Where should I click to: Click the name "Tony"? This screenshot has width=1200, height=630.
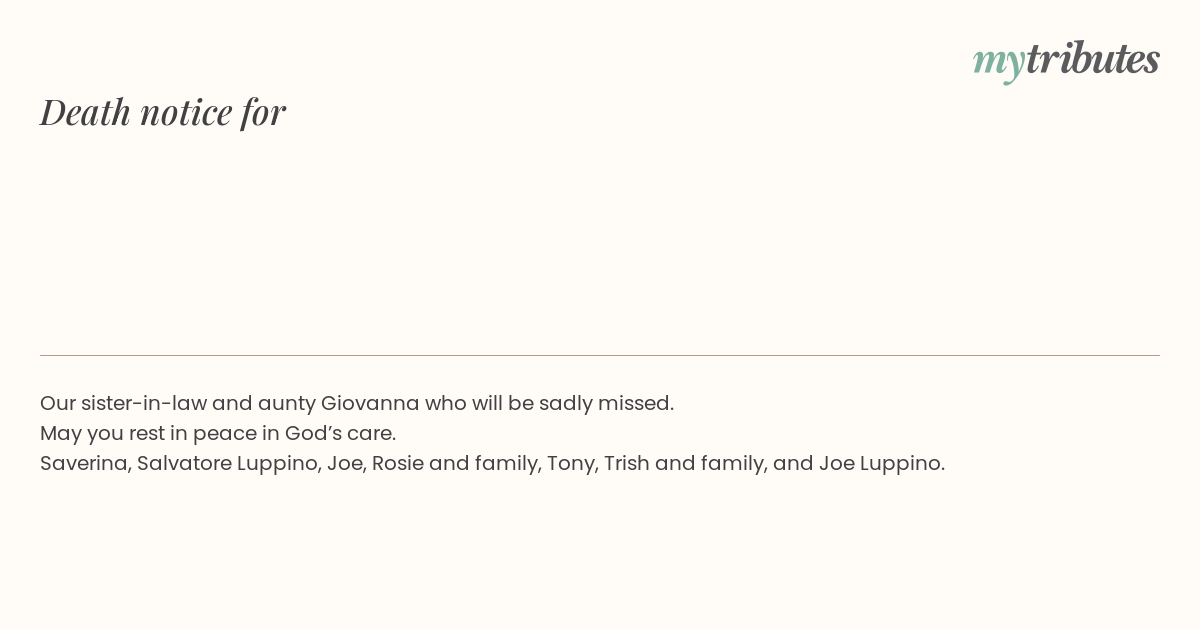570,464
